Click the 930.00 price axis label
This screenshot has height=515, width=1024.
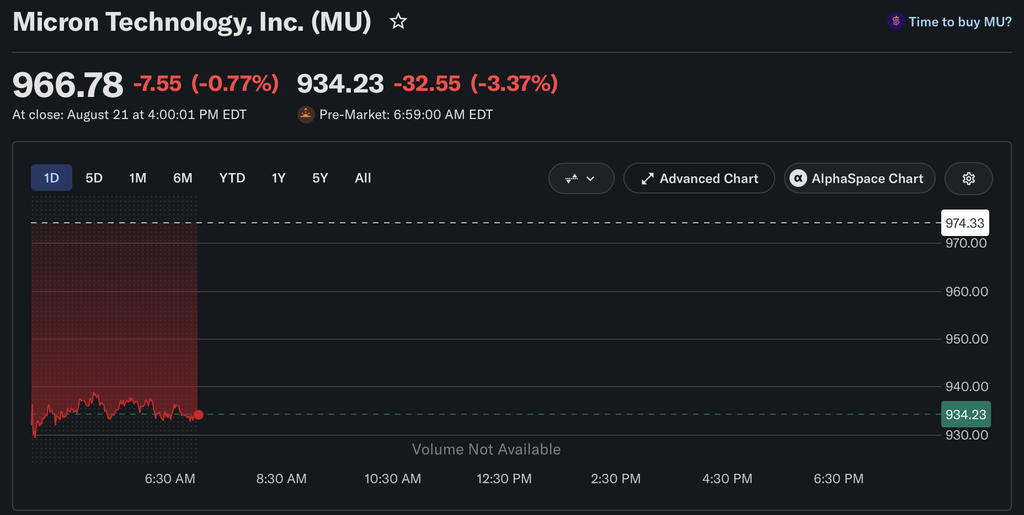coord(967,435)
